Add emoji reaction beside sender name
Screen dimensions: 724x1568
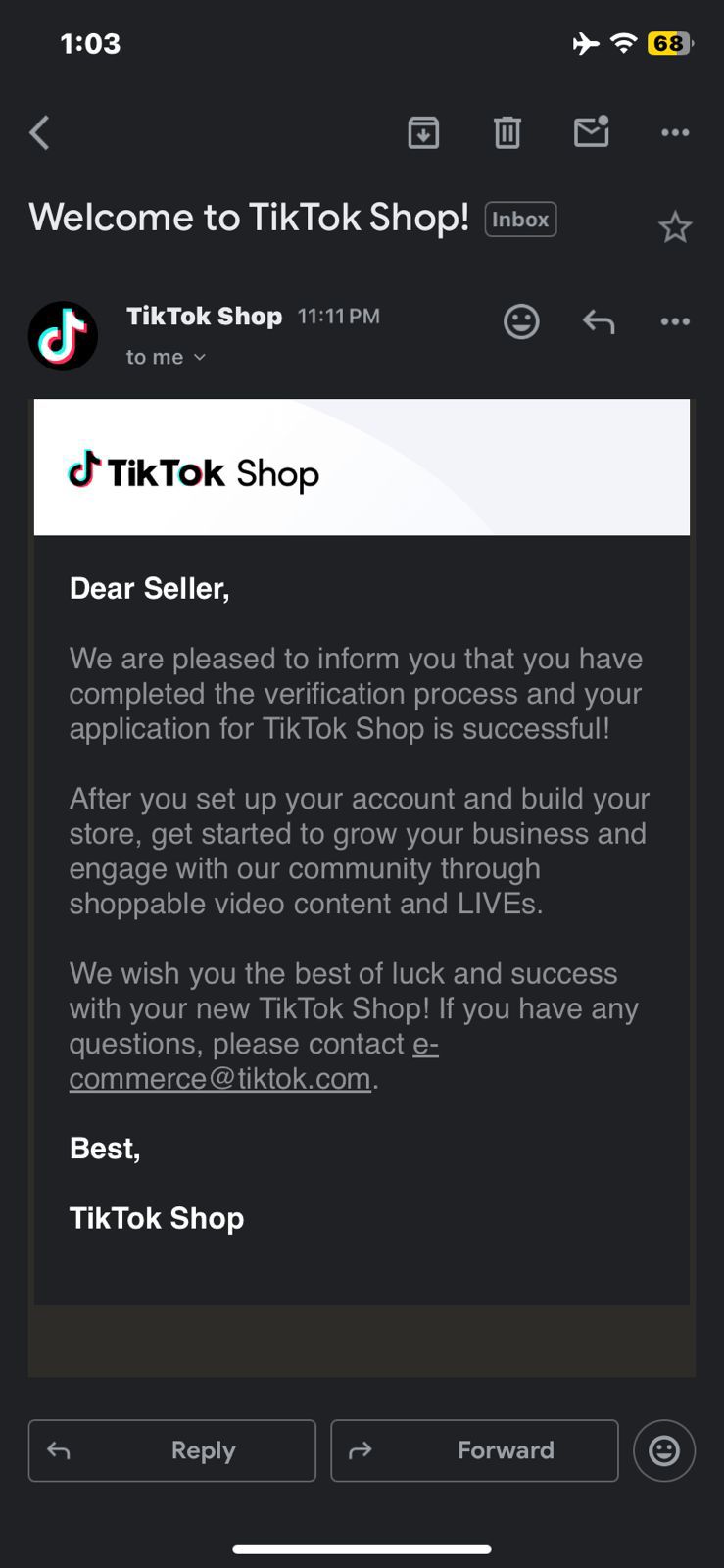coord(521,321)
